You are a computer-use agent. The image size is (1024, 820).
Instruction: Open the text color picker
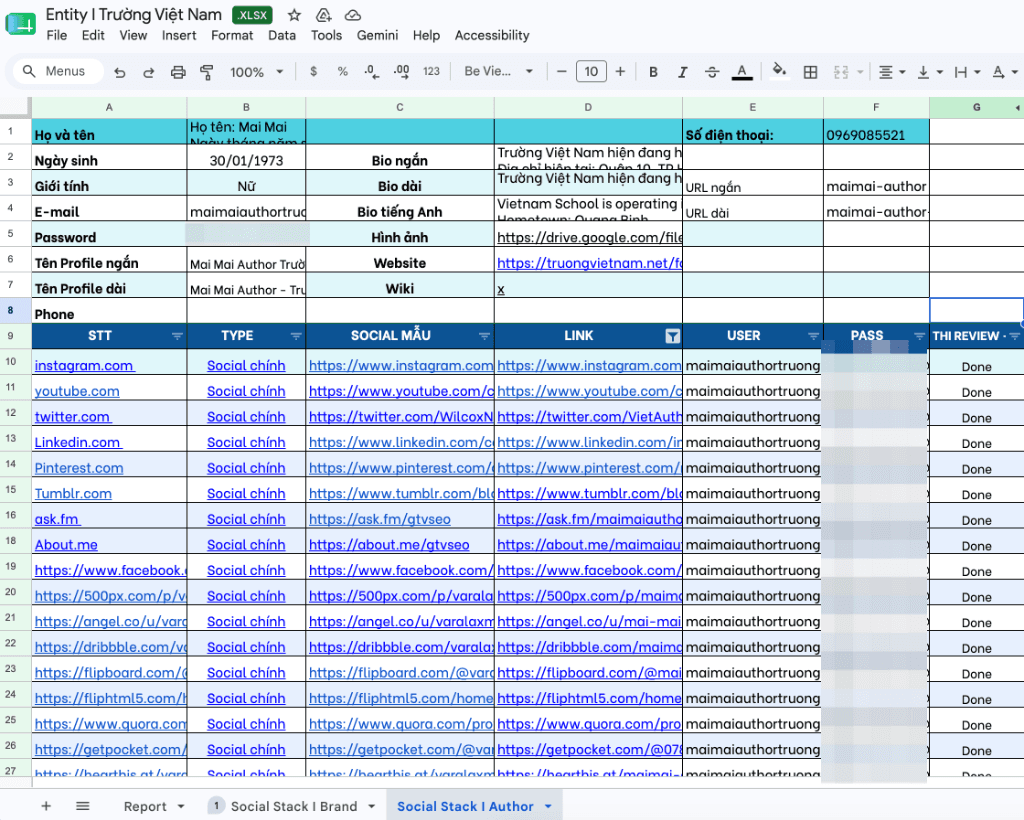coord(741,72)
